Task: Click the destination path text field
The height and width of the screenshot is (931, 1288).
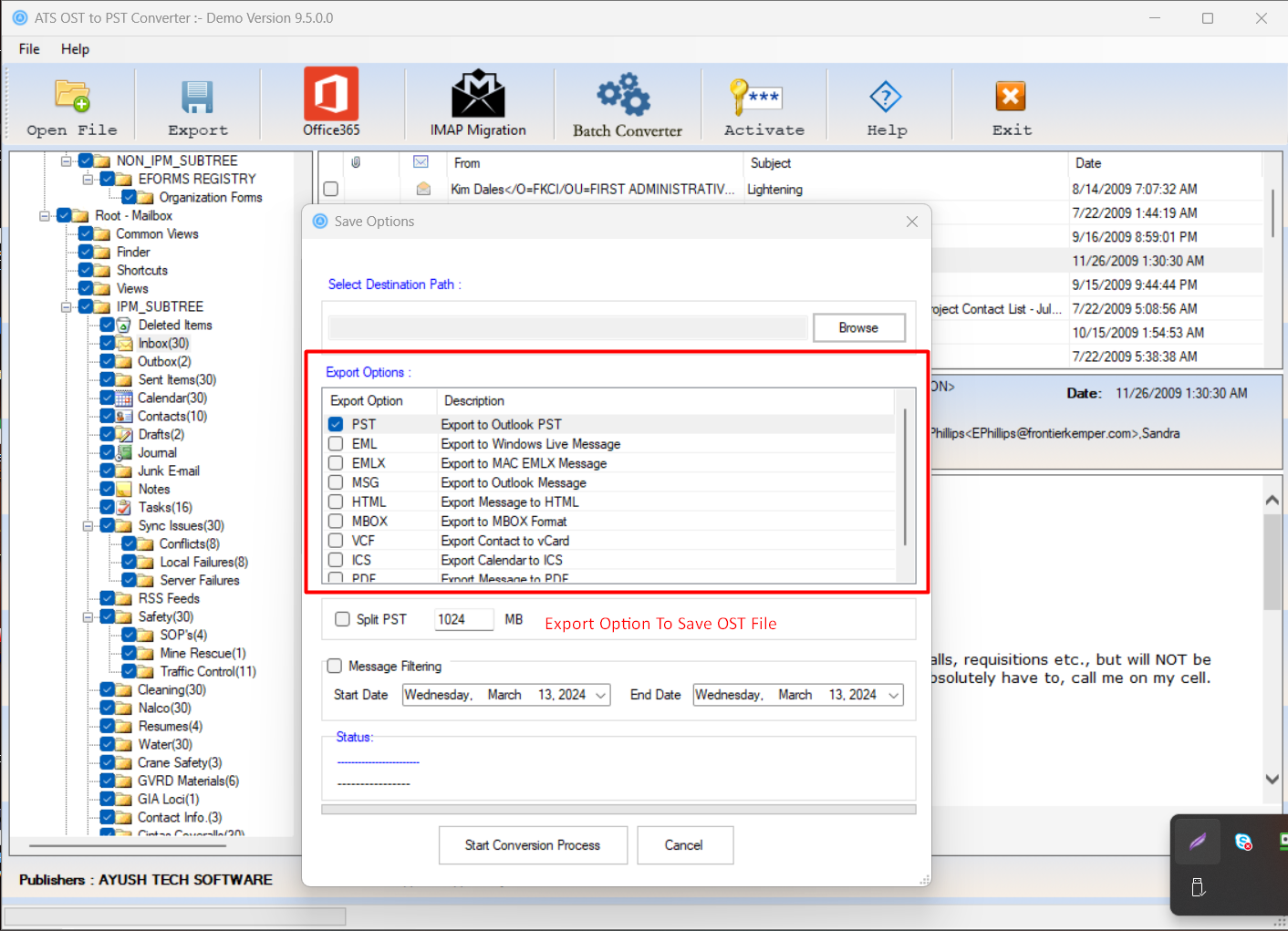Action: [568, 327]
